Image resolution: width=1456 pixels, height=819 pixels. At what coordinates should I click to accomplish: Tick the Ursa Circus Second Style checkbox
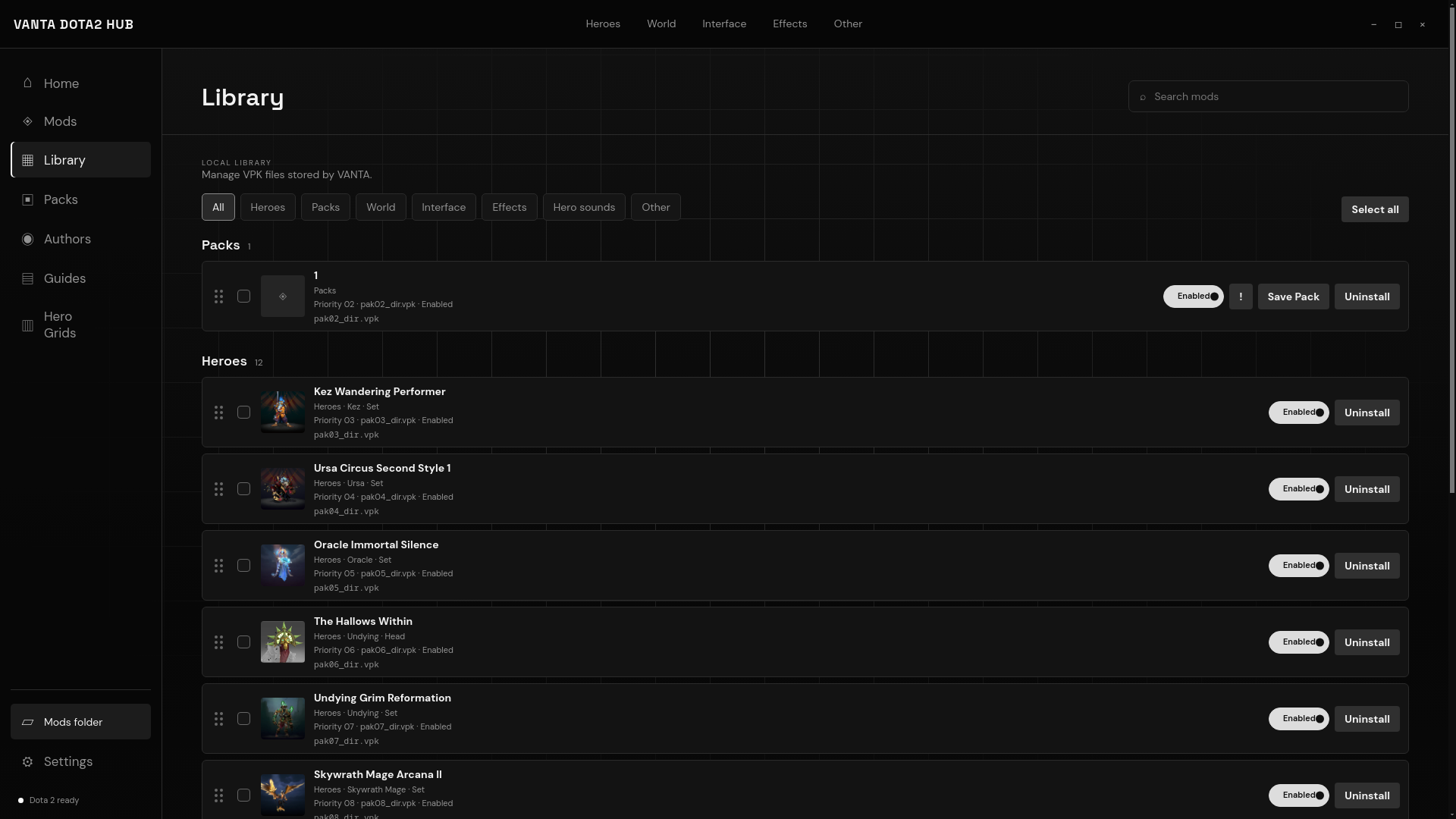pos(243,489)
